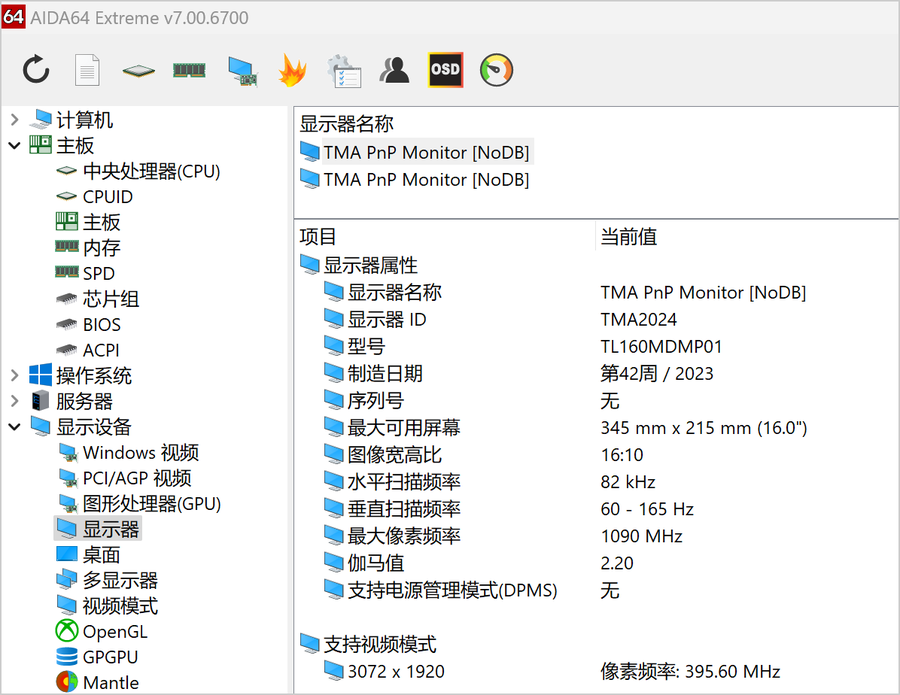Click the 显示器属性 group row
The height and width of the screenshot is (695, 900).
coord(370,265)
